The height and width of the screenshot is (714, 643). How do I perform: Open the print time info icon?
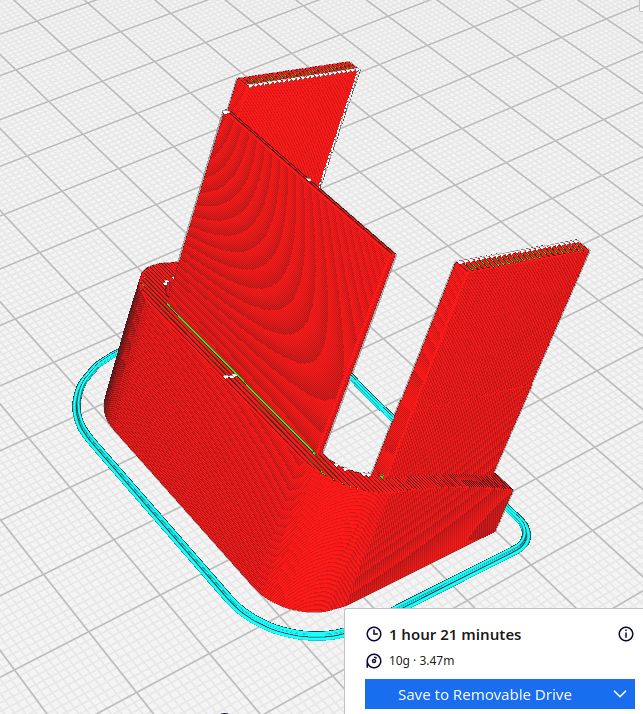[626, 634]
